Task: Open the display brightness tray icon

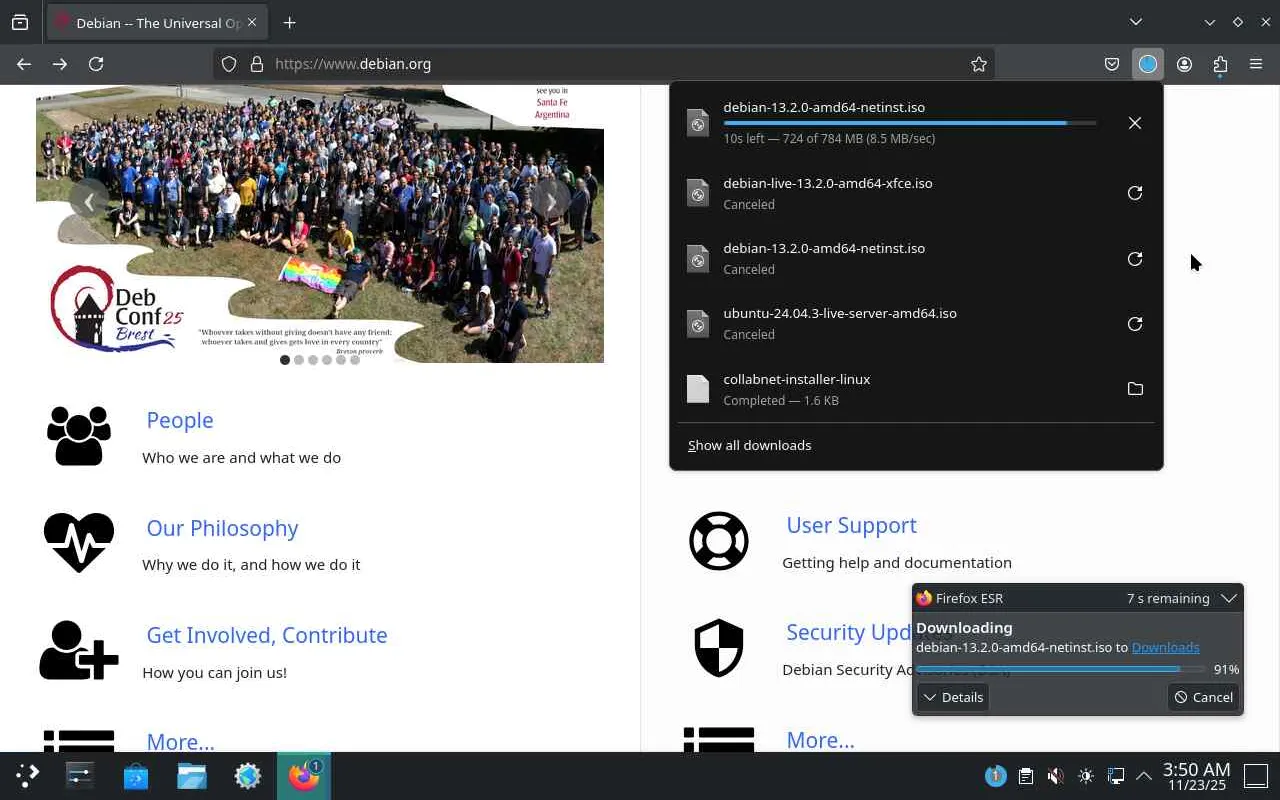Action: coord(1086,776)
